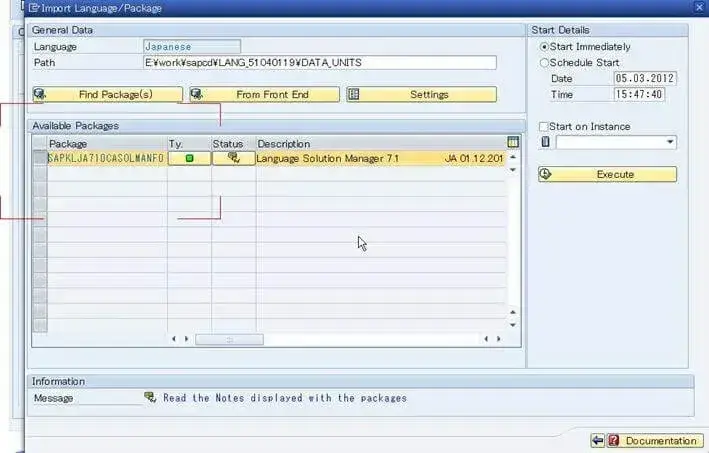Click the back arrow icon beside Documentation
This screenshot has height=453, width=709.
pos(598,440)
